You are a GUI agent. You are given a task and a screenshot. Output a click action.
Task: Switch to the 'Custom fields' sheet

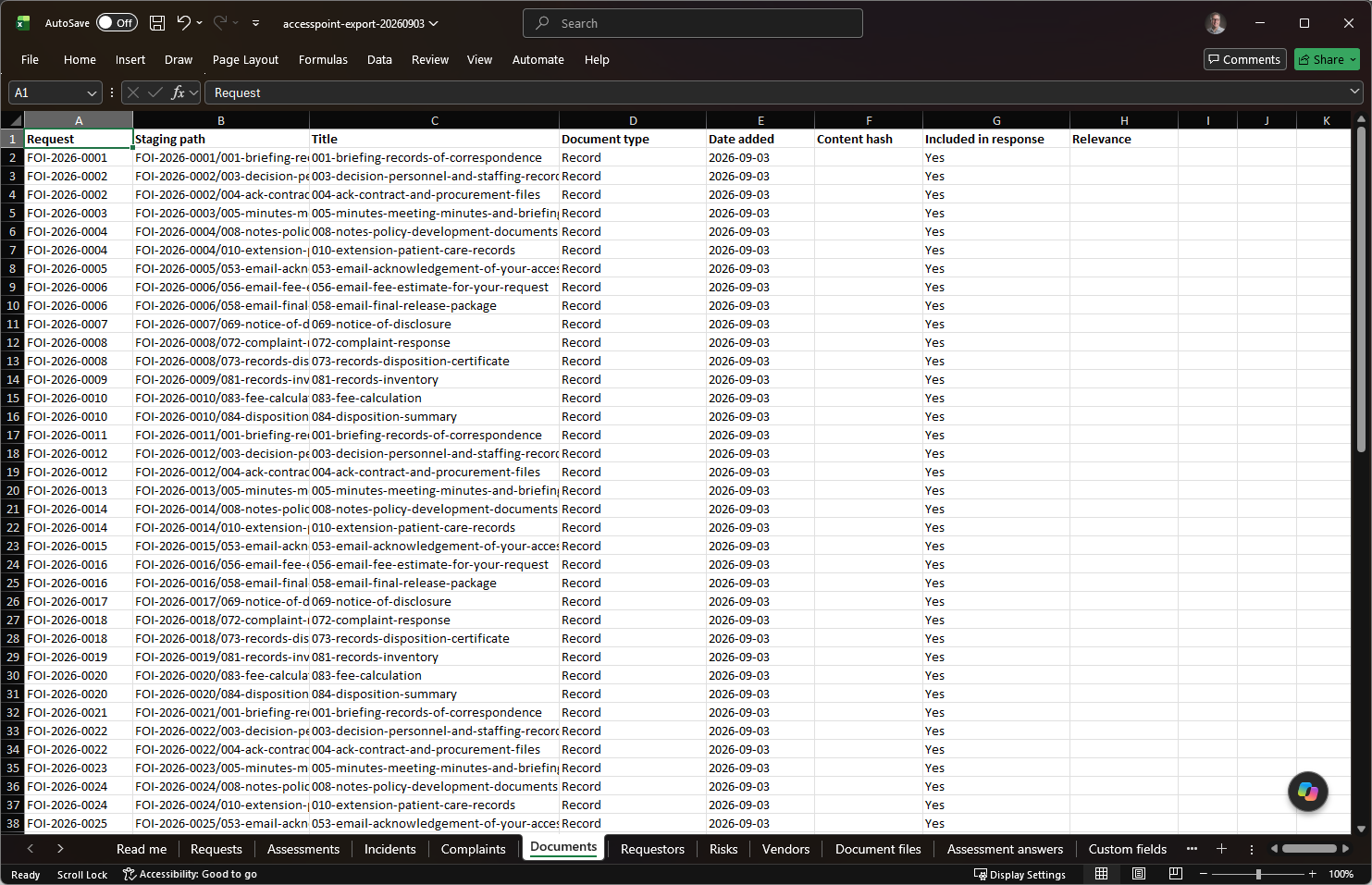coord(1127,849)
